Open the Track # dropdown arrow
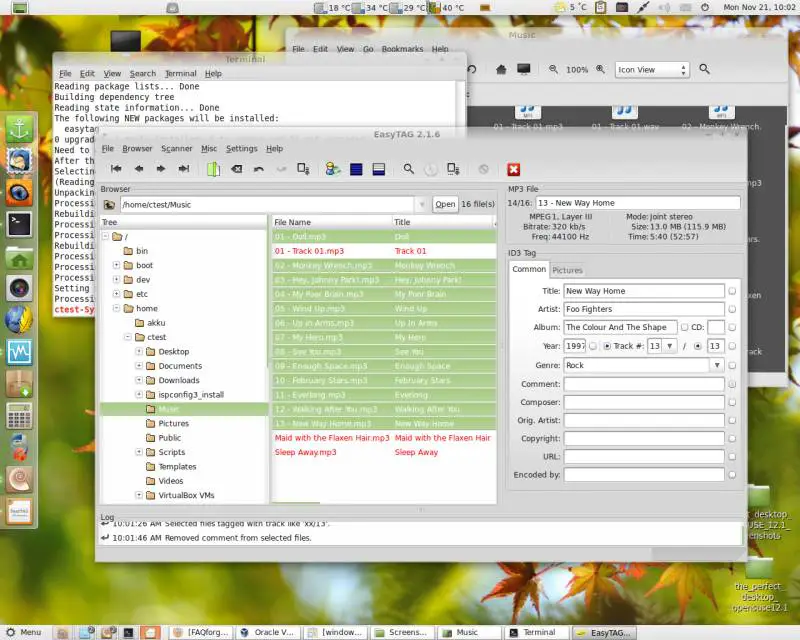800x640 pixels. [x=669, y=346]
